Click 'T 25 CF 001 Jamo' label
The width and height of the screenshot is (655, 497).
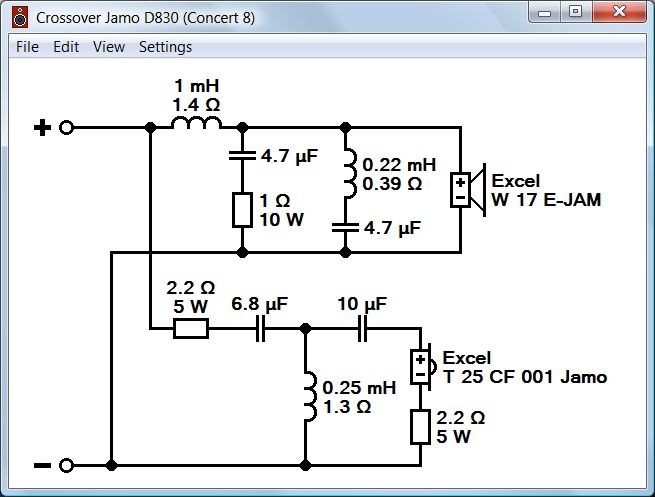coord(525,377)
